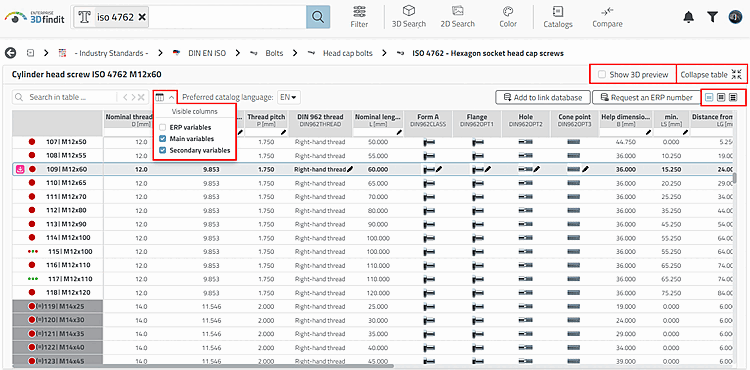Click the funnel filter icon at top right
750x370 pixels.
click(x=712, y=17)
